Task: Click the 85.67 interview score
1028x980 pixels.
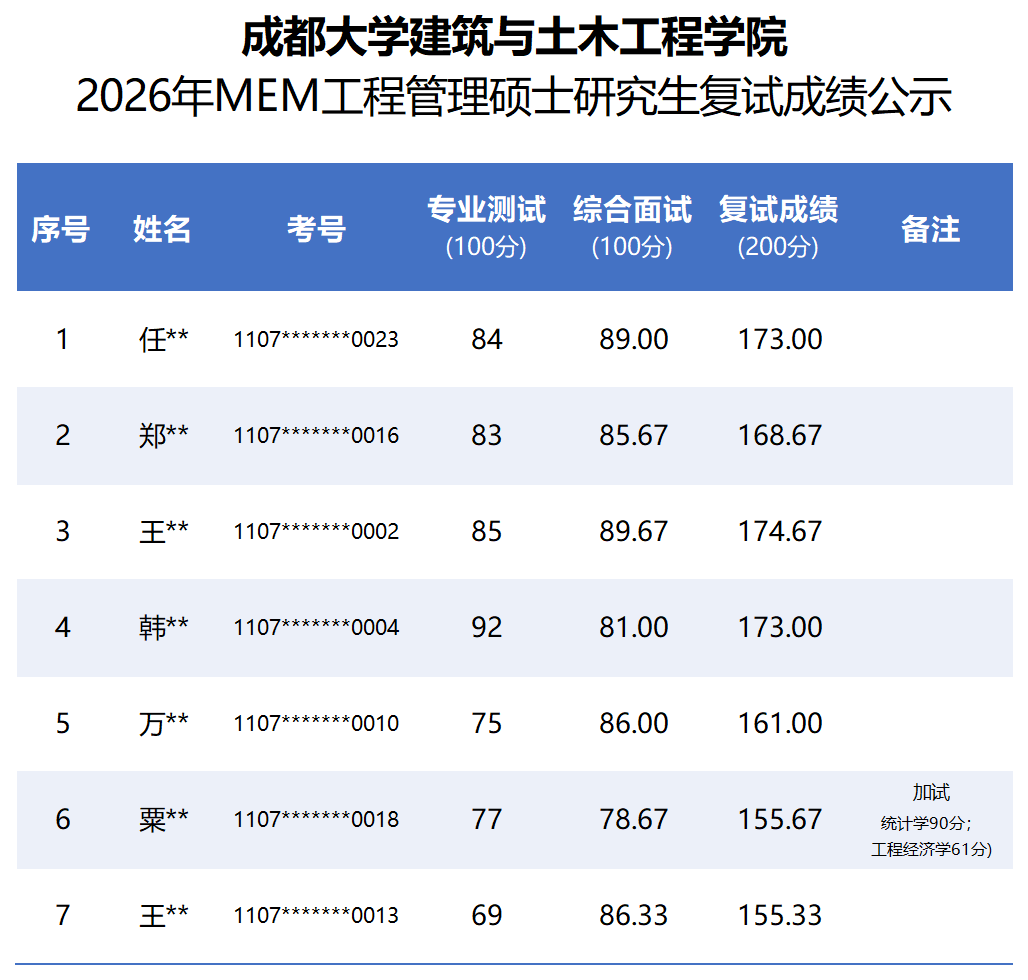Action: 633,435
